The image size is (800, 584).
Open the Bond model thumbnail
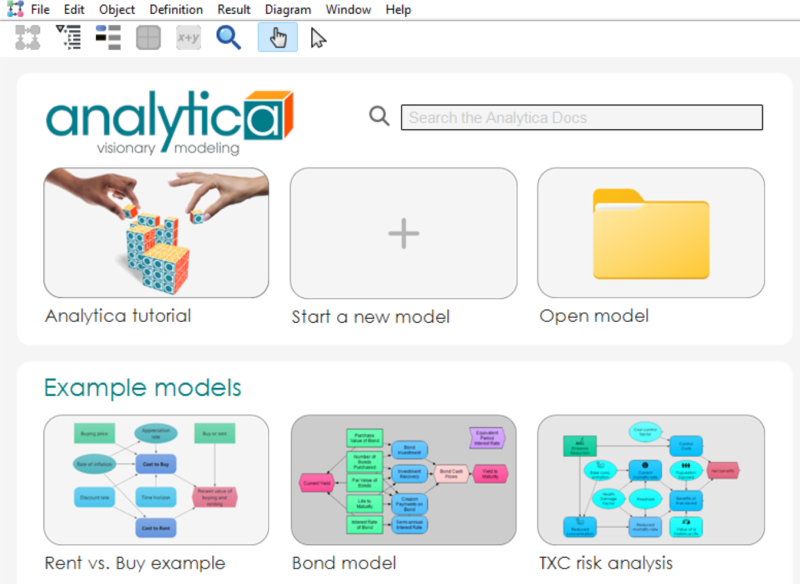(404, 480)
